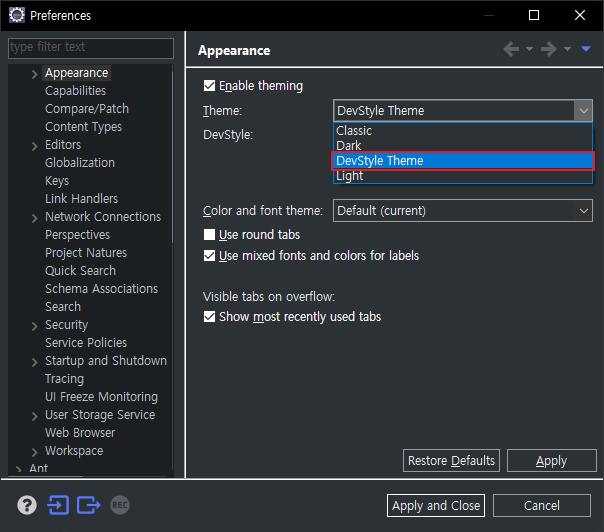
Task: Select Appearance in the preferences tree
Action: [77, 73]
